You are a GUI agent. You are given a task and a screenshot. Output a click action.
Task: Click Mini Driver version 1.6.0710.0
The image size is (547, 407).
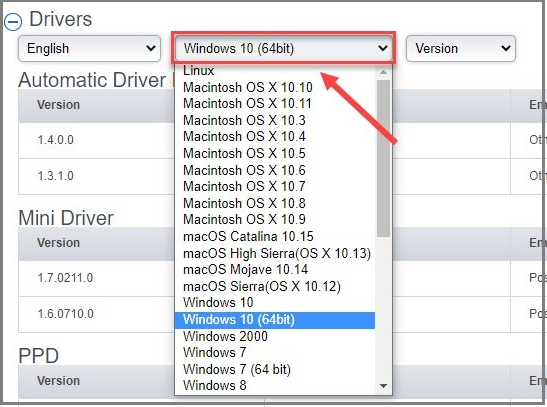(x=66, y=314)
